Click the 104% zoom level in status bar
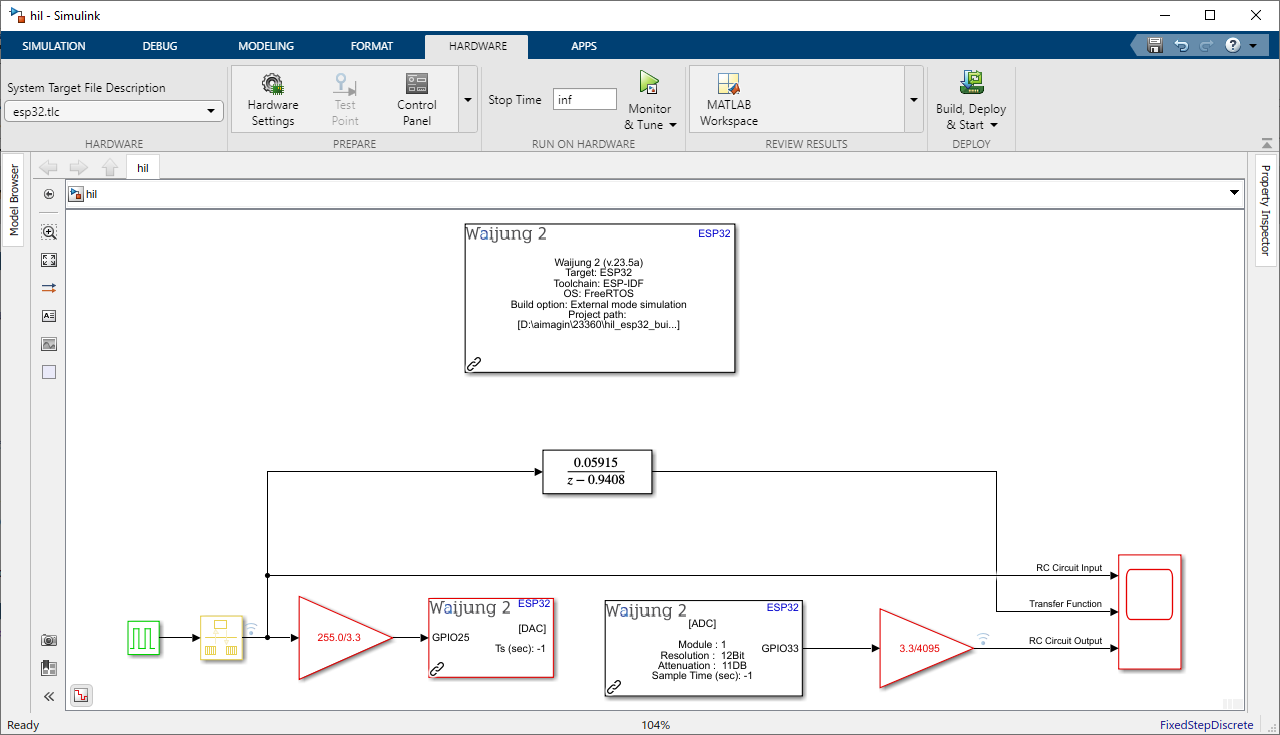Screen dimensions: 1280x735 [x=656, y=725]
